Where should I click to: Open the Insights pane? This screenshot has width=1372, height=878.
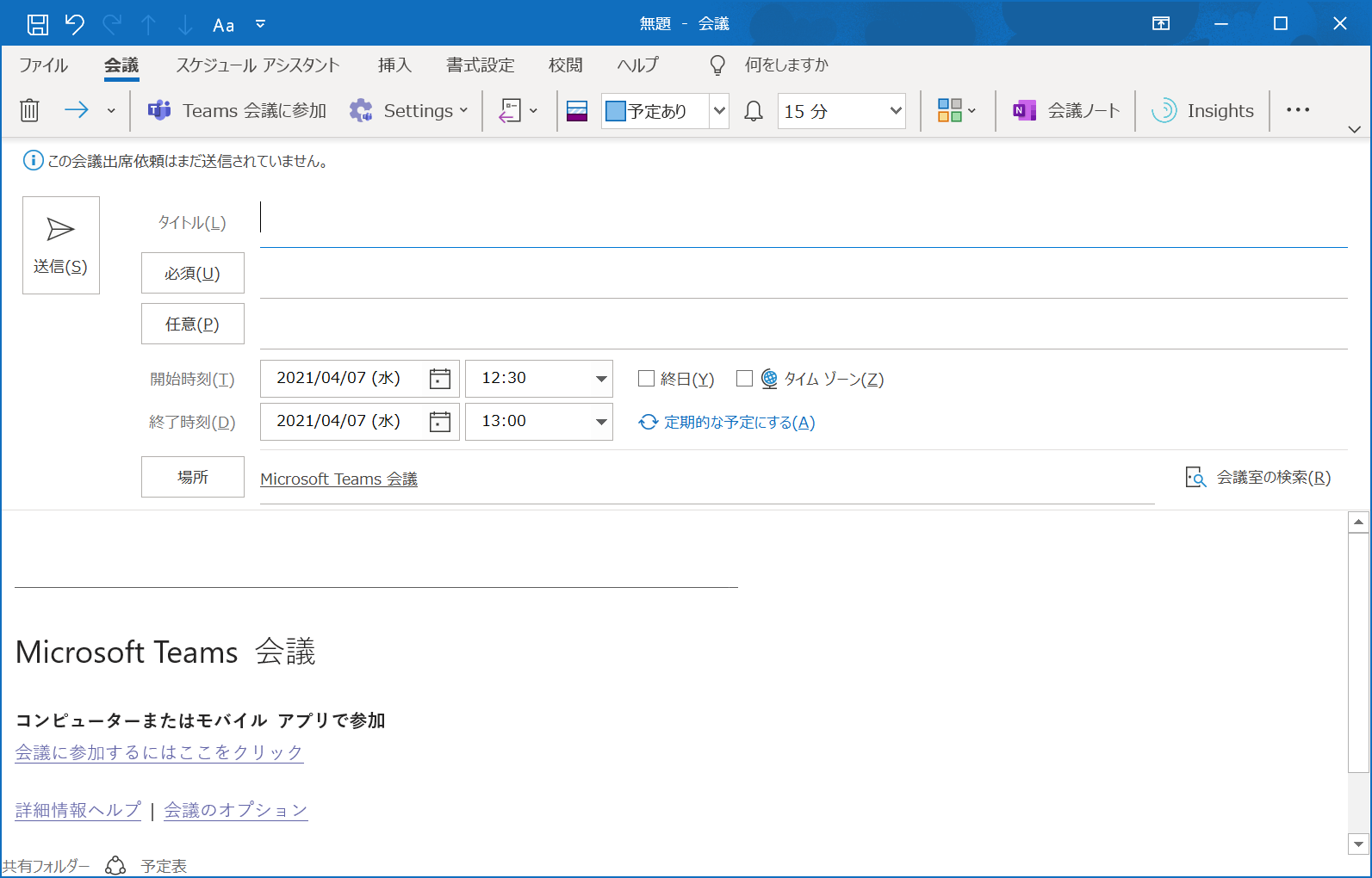[1202, 110]
